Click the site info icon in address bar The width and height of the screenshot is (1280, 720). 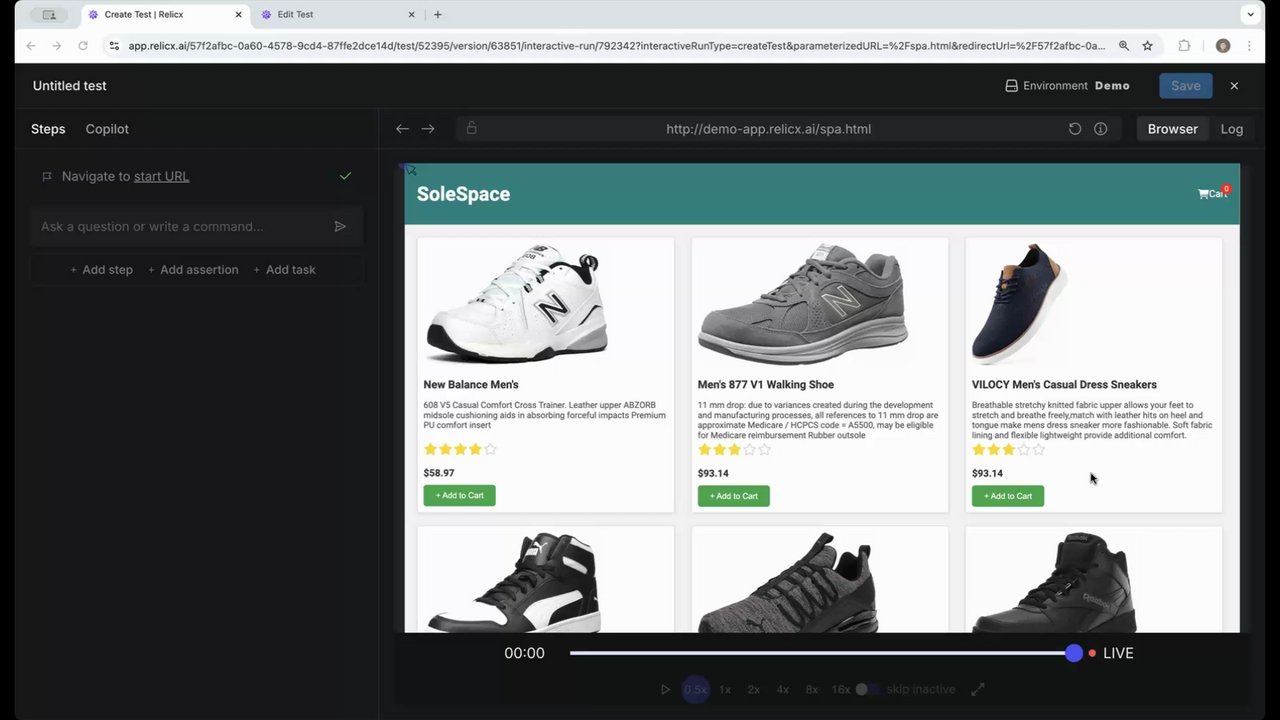114,46
